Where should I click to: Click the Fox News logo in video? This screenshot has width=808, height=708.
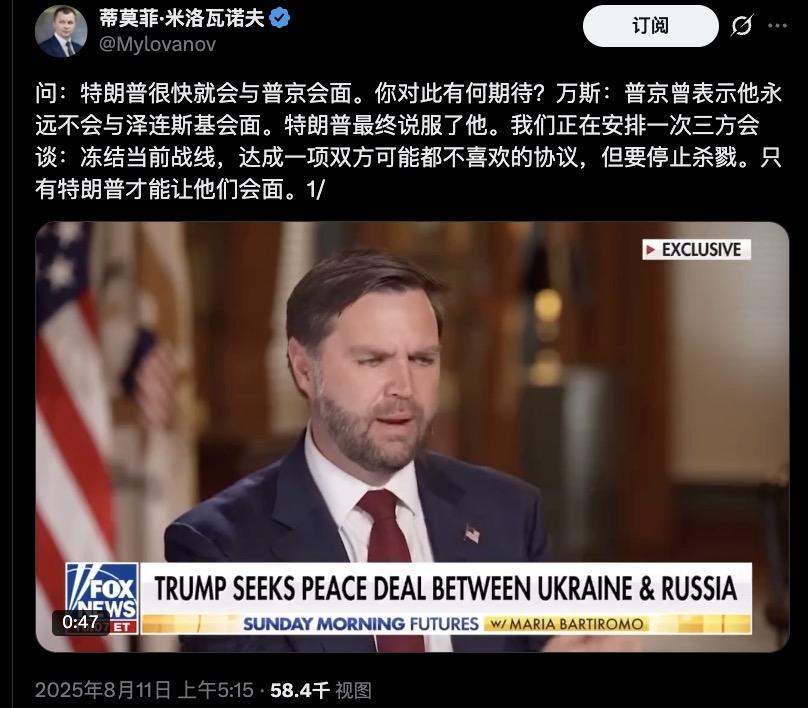pos(102,591)
